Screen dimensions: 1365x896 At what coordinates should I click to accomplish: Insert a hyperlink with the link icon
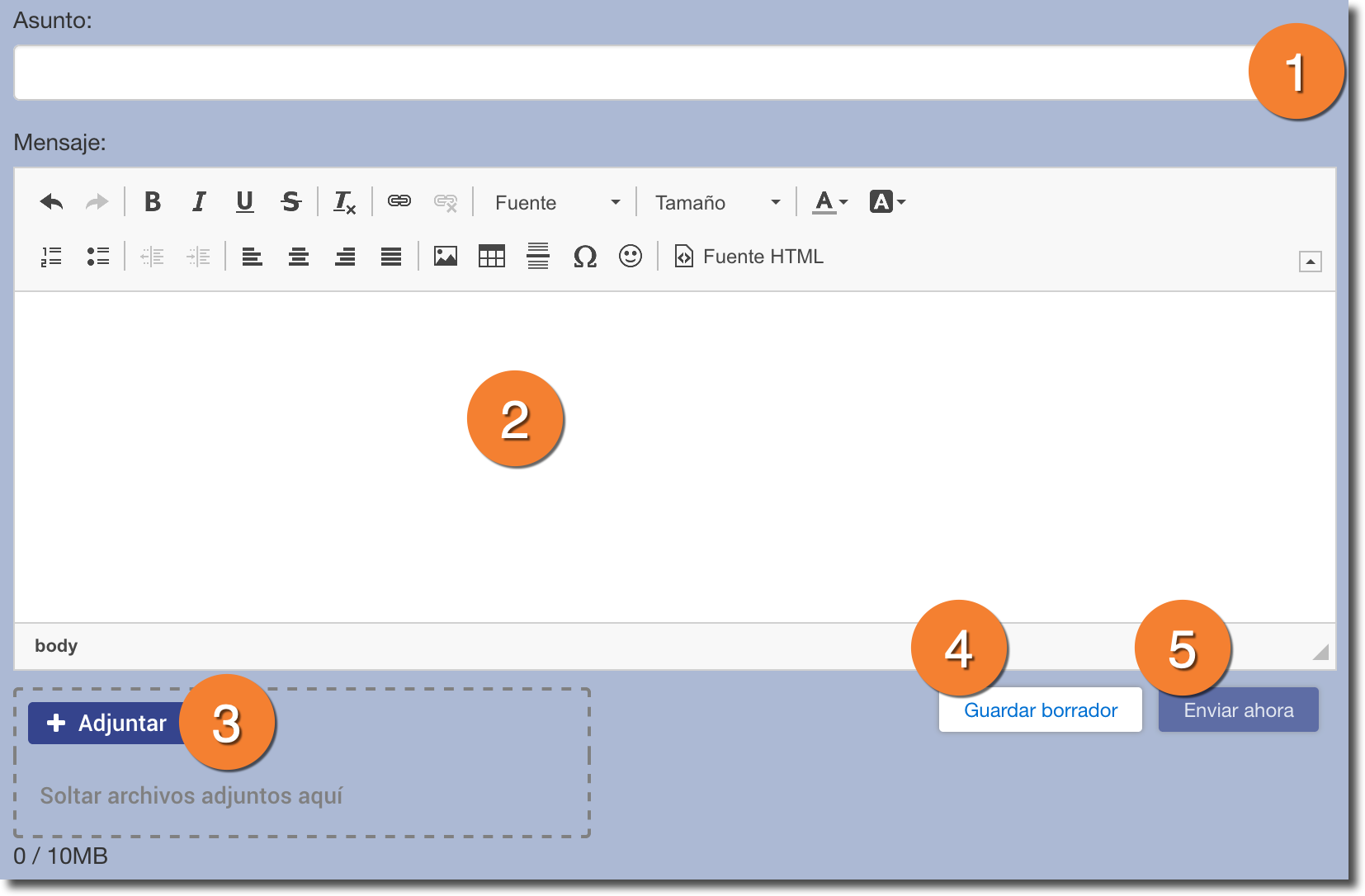coord(399,201)
